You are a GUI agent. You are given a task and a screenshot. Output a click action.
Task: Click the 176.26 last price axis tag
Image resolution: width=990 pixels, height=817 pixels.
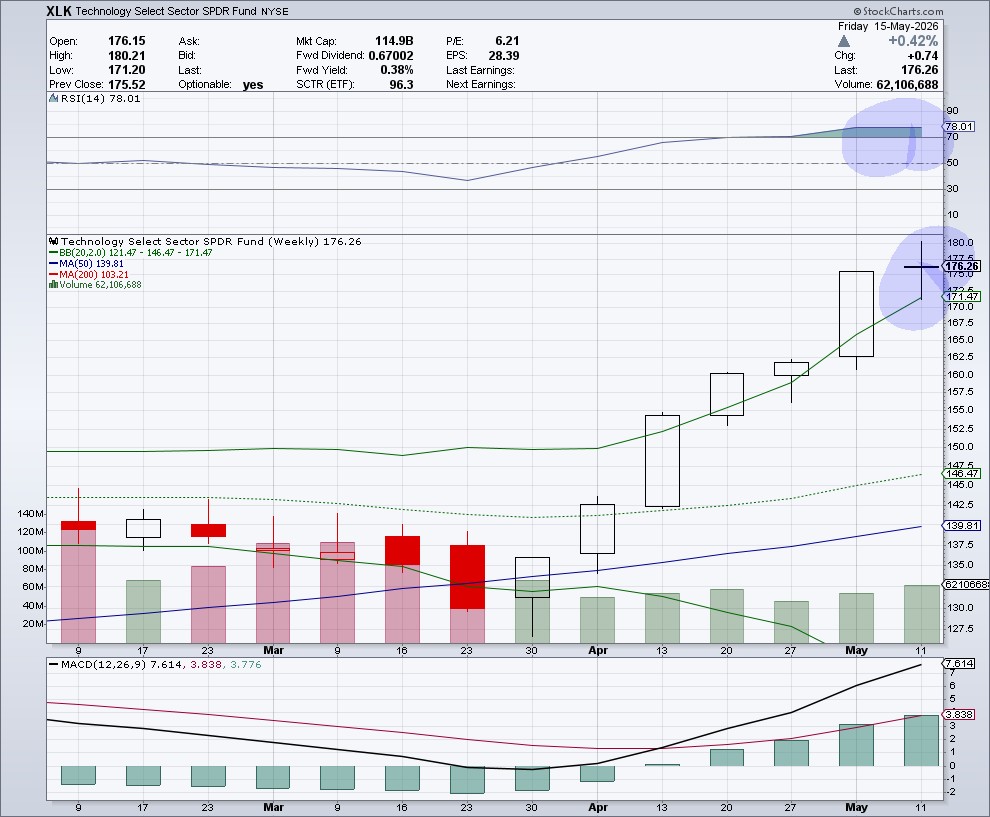point(962,266)
